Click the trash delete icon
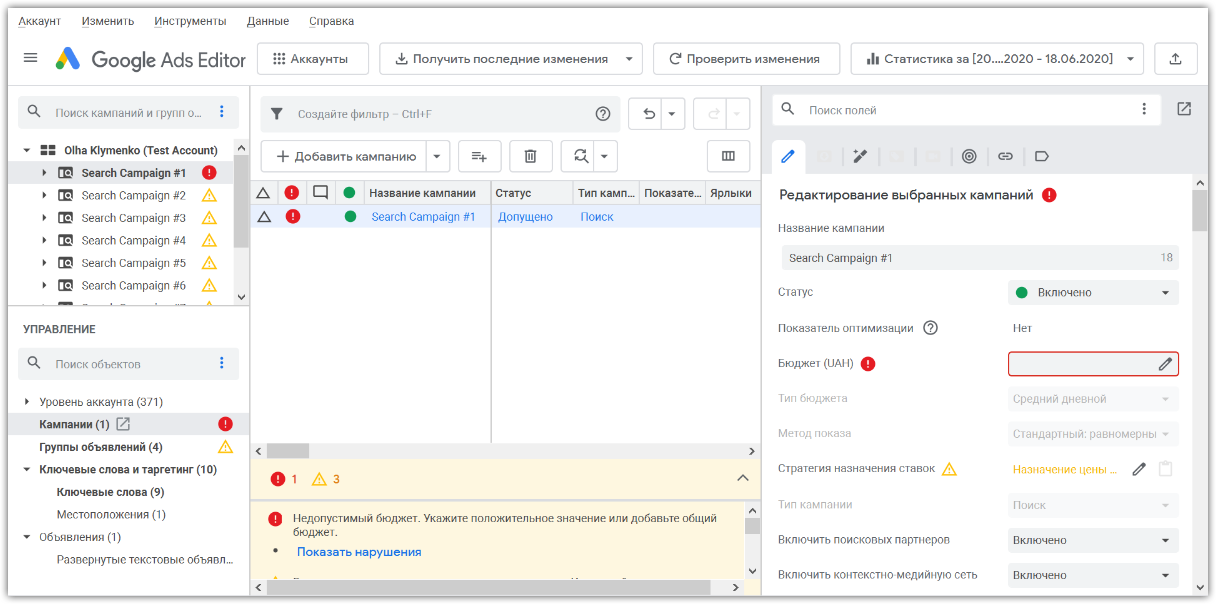Screen dimensions: 1216x604 click(531, 156)
